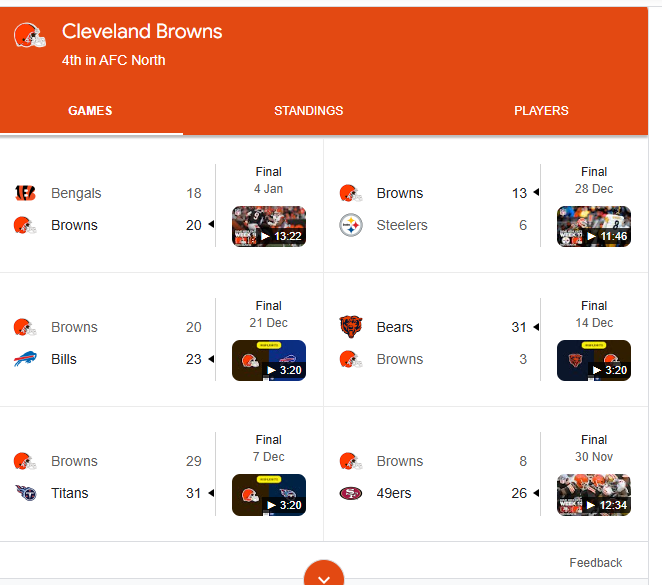Play the Browns vs 49ers 12:34 highlight
This screenshot has height=585, width=662.
click(x=594, y=494)
